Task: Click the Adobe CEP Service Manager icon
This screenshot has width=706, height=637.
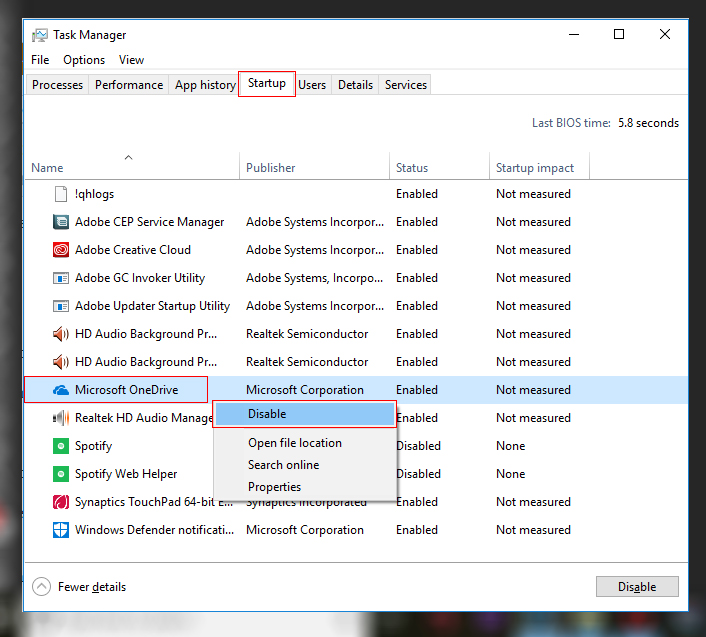Action: (61, 222)
